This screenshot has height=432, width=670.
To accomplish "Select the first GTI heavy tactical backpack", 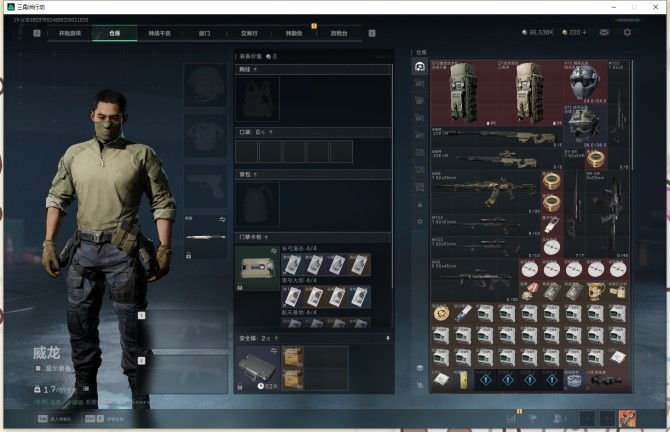I will (464, 93).
